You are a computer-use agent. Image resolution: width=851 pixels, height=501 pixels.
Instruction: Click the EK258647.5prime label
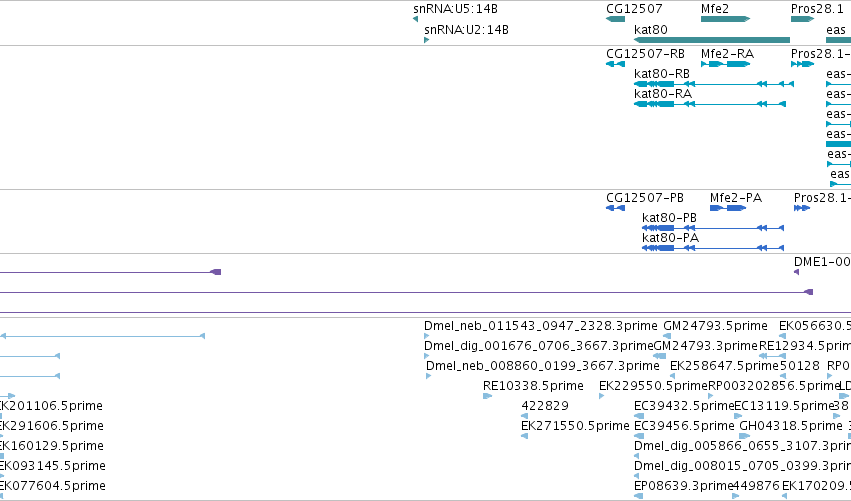[724, 366]
